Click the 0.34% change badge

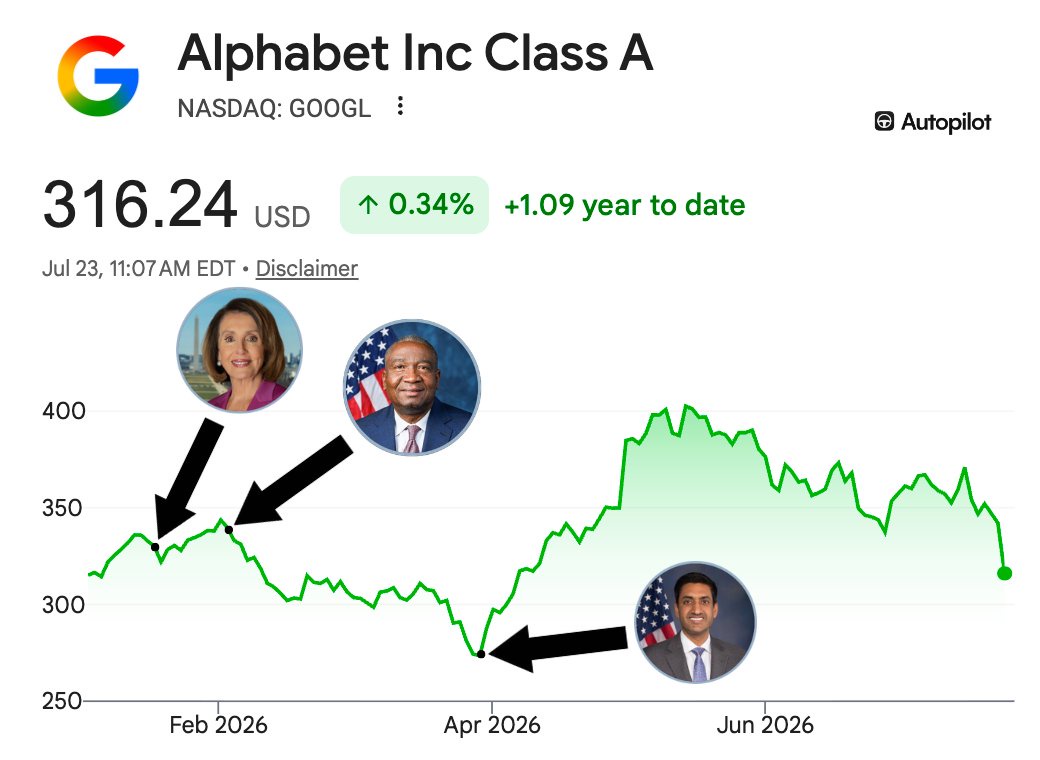[415, 205]
